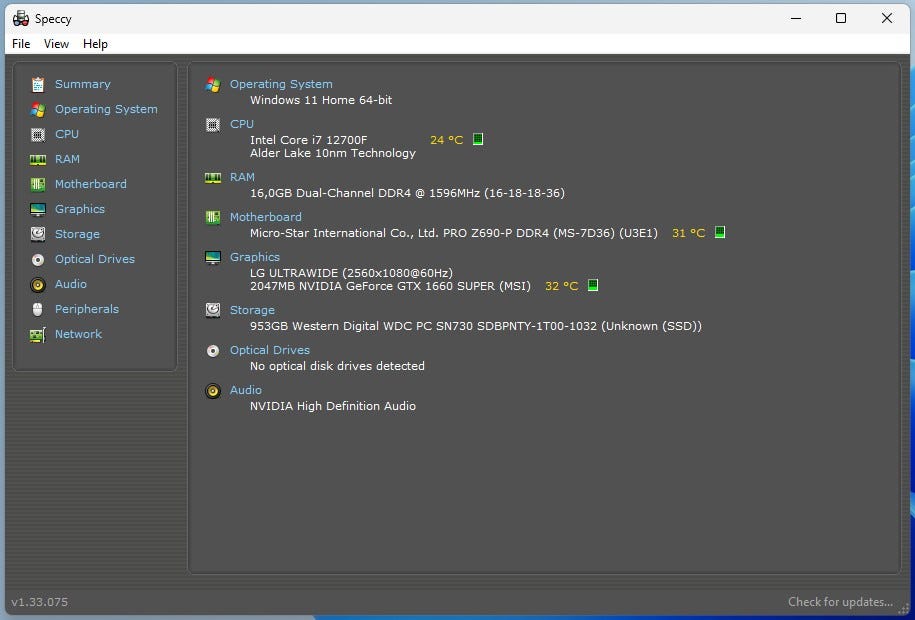Image resolution: width=915 pixels, height=620 pixels.
Task: Click the Audio heading link in summary
Action: (x=246, y=390)
